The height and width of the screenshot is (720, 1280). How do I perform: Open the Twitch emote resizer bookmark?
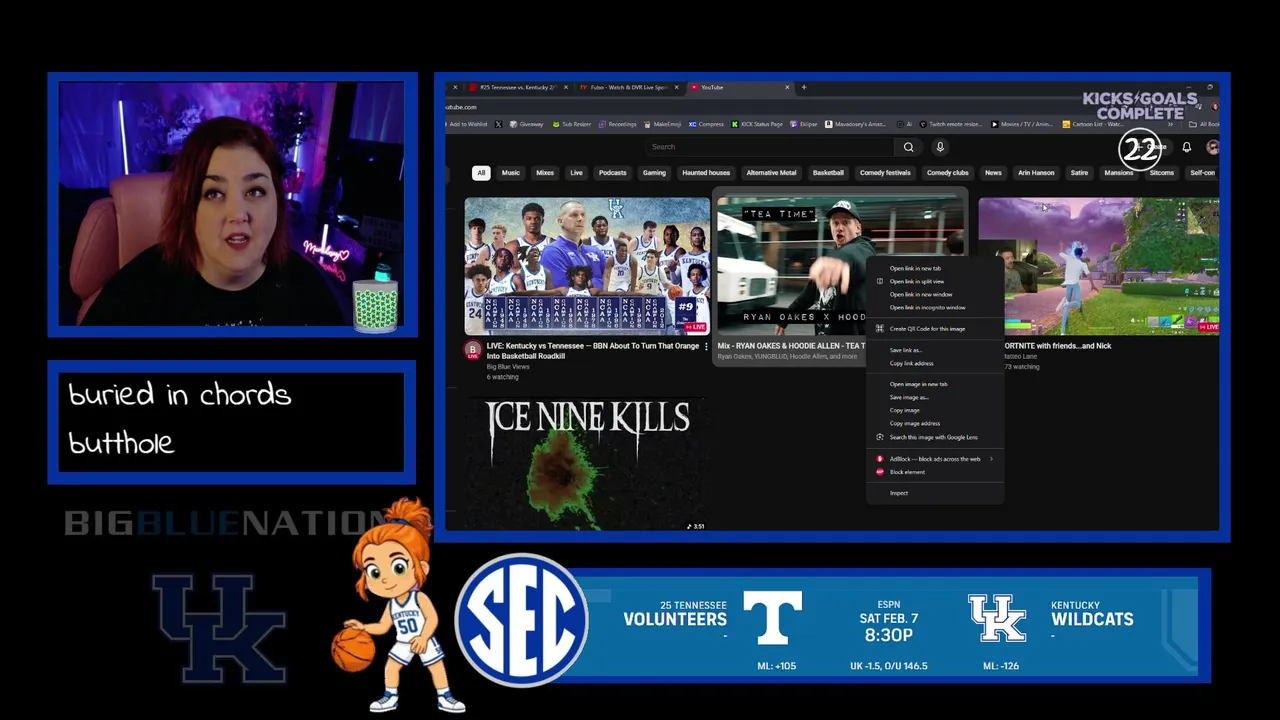tap(951, 124)
